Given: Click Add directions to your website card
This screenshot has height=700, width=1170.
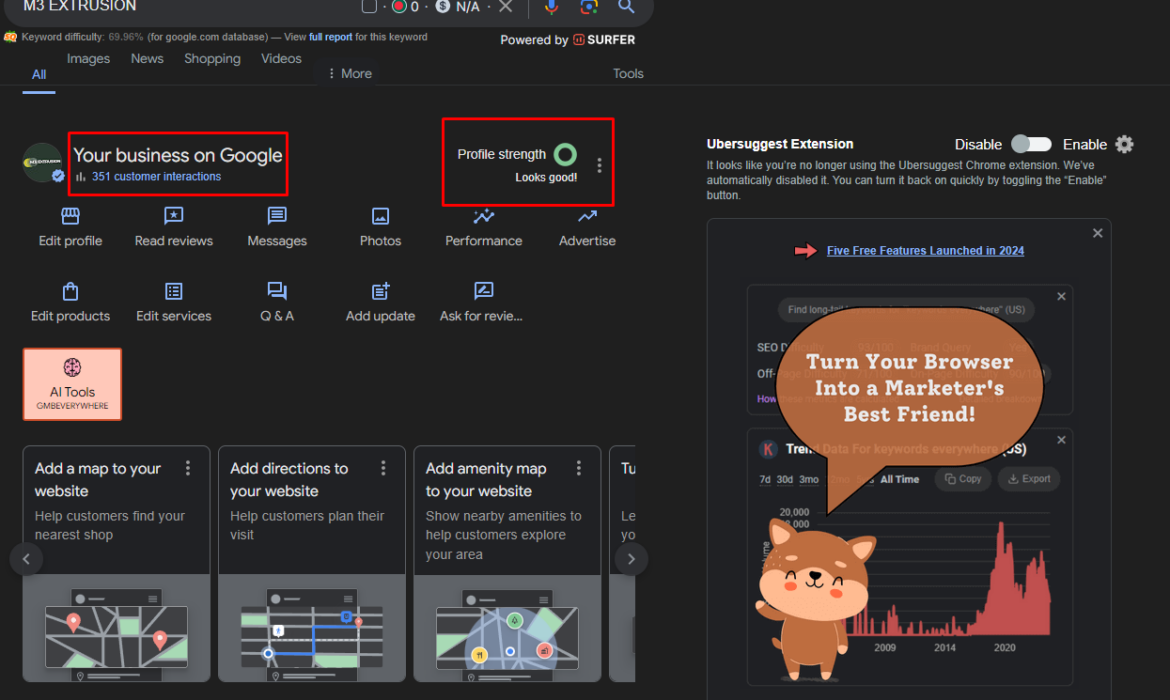Looking at the screenshot, I should [312, 563].
